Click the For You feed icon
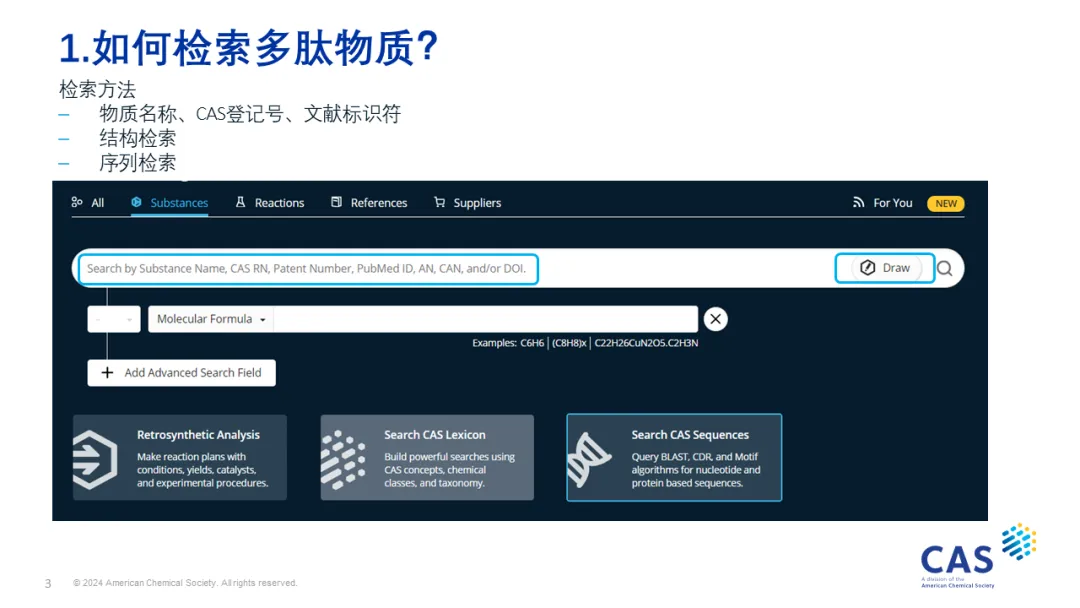 click(858, 202)
